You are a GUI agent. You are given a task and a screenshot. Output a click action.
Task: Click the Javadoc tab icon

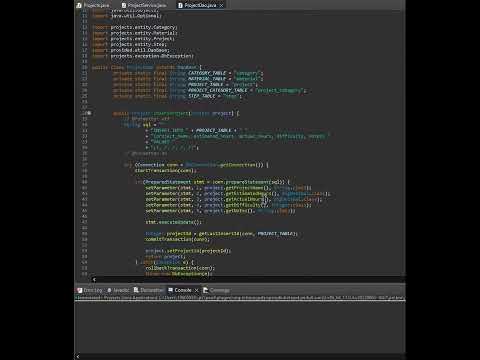coord(109,290)
